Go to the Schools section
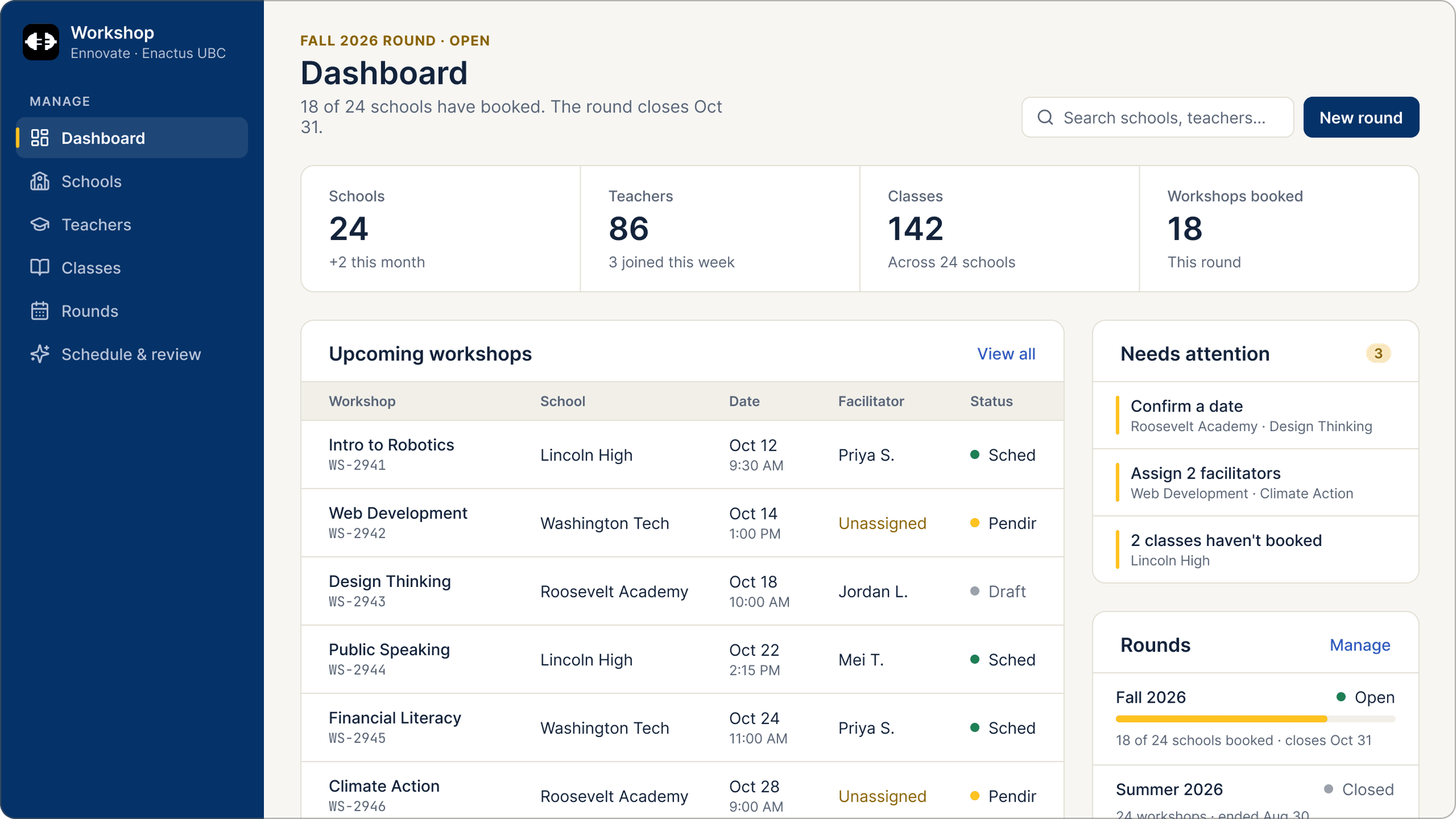Screen dimensions: 1456x819 pyautogui.click(x=132, y=181)
